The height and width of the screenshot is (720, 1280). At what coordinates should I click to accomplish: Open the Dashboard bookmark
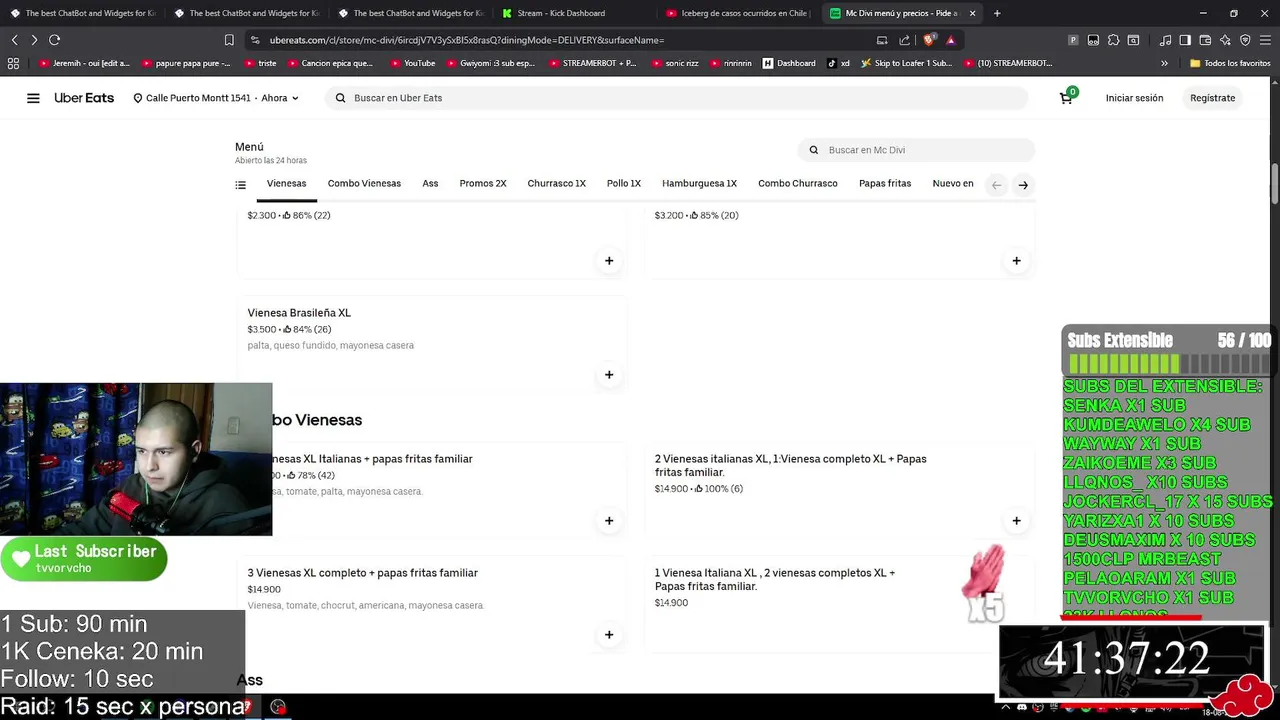pos(789,63)
